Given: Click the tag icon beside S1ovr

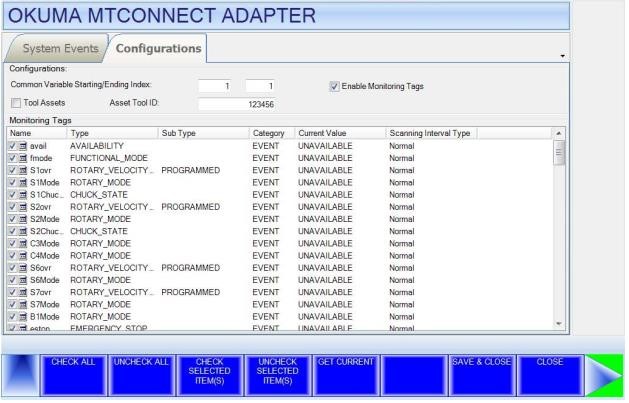Looking at the screenshot, I should pos(23,171).
